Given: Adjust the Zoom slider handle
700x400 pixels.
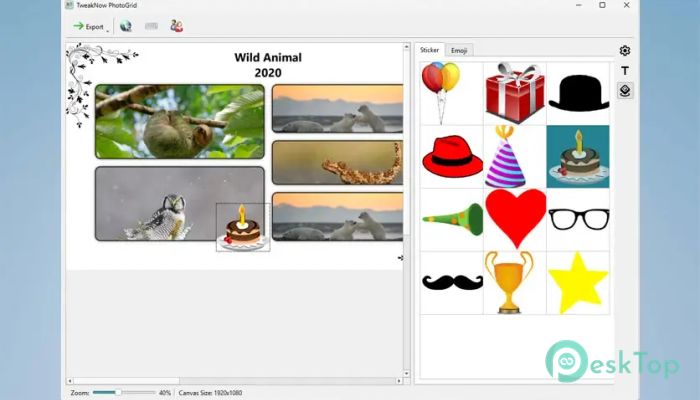Looking at the screenshot, I should pyautogui.click(x=118, y=392).
